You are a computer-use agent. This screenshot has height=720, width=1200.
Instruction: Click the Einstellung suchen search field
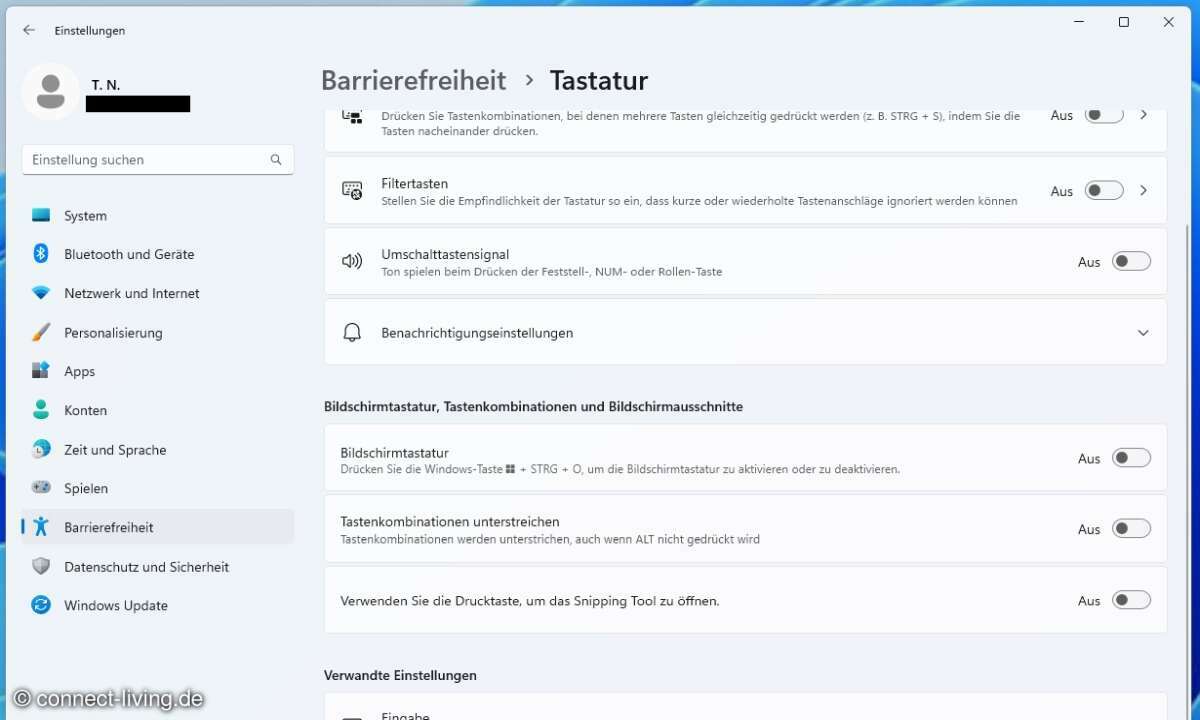(158, 159)
